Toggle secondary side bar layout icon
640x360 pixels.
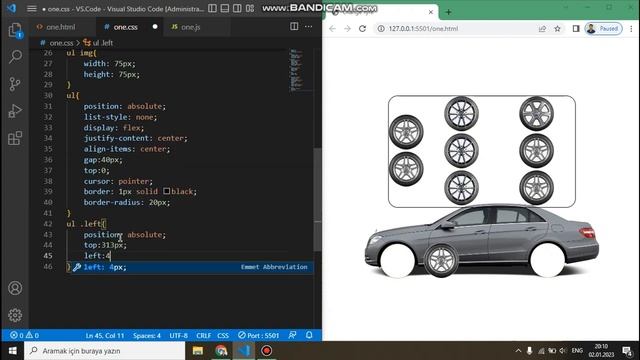[237, 8]
